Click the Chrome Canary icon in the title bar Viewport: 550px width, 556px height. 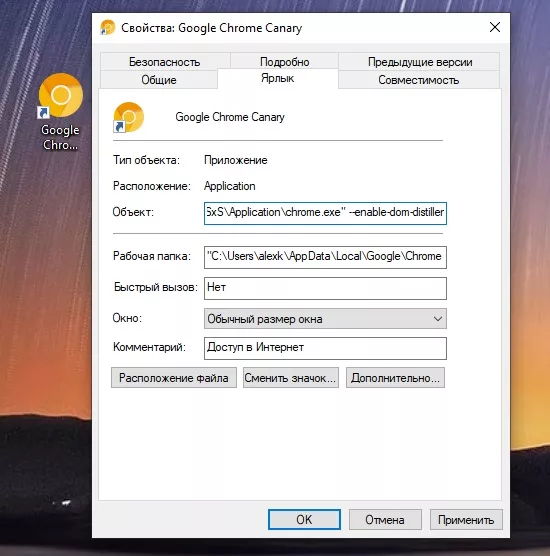108,27
